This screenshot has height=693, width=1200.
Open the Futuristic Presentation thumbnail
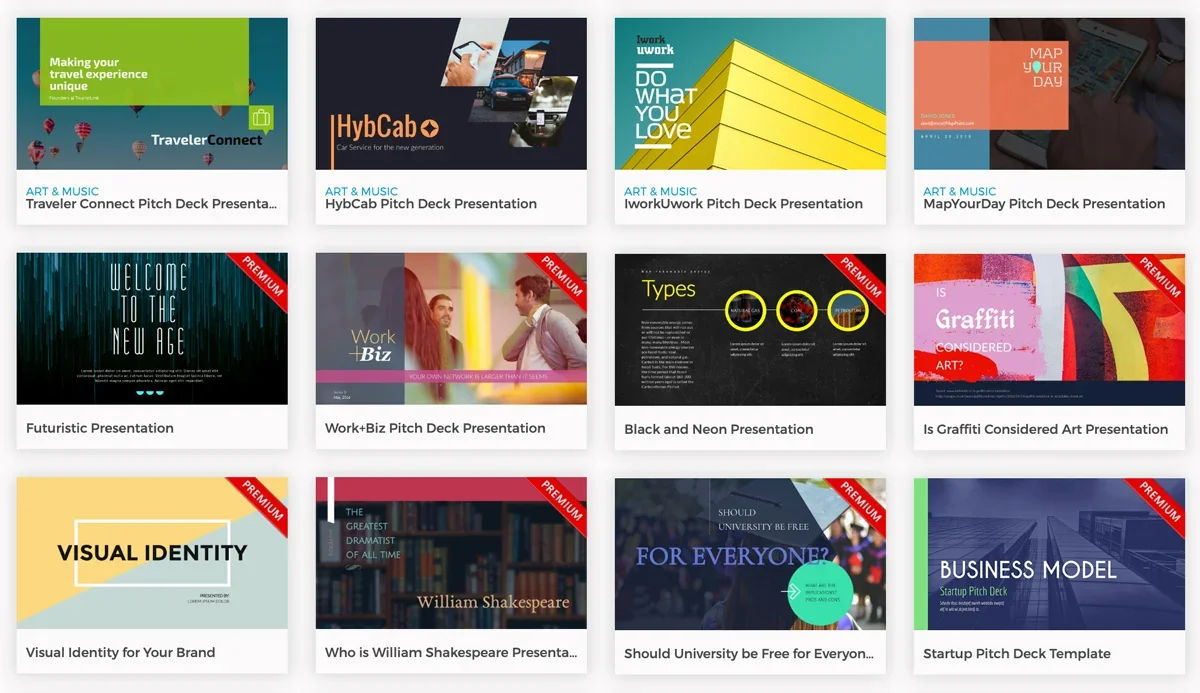[152, 329]
